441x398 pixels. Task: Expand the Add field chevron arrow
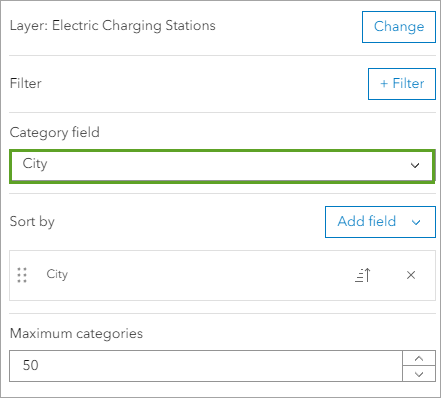416,222
